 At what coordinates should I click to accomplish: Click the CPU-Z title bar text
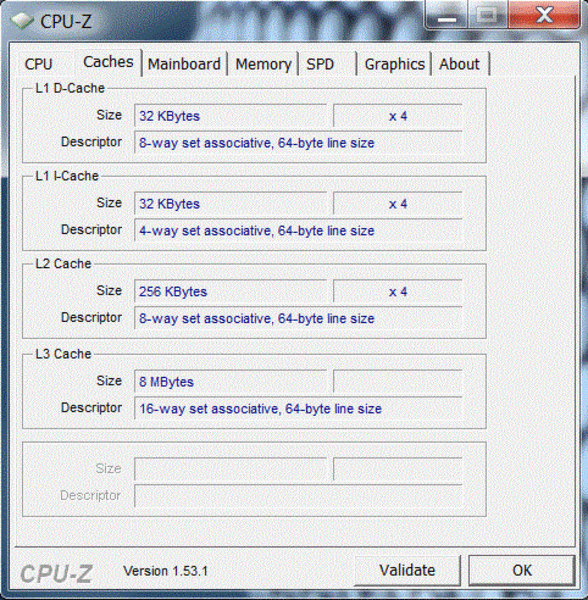pyautogui.click(x=66, y=21)
